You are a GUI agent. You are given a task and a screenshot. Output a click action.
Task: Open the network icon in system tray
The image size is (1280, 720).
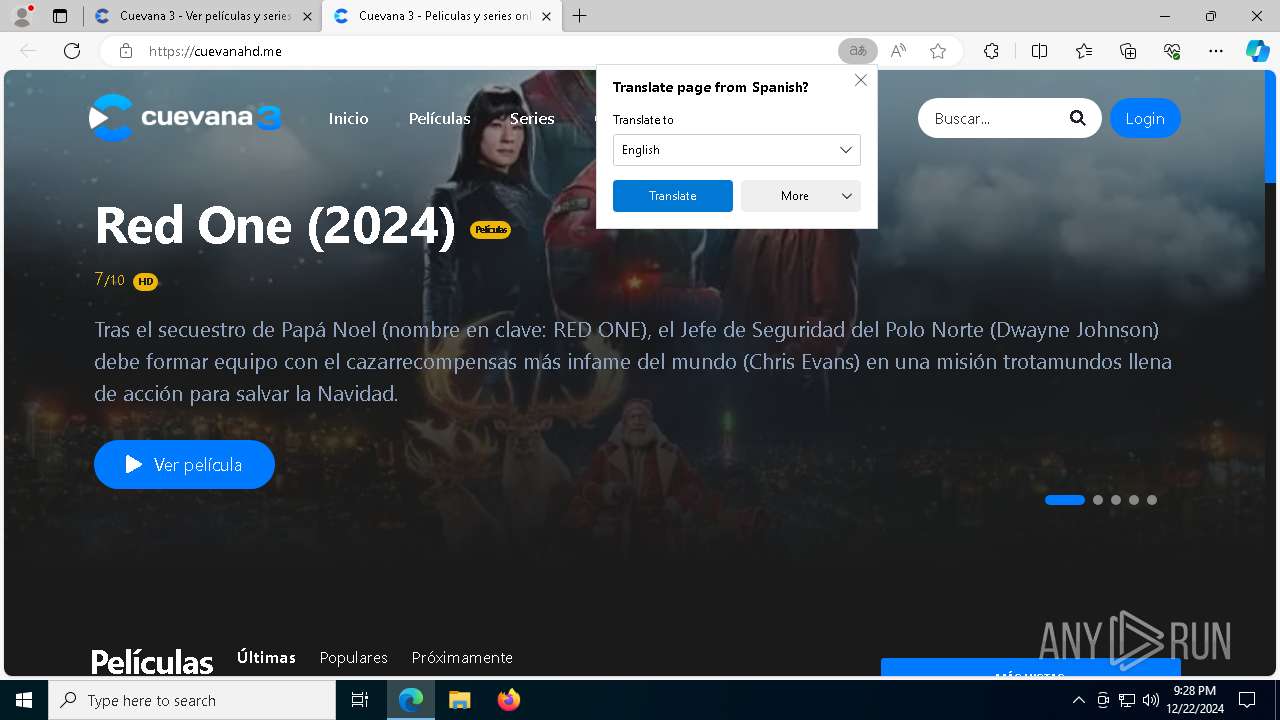pyautogui.click(x=1127, y=700)
